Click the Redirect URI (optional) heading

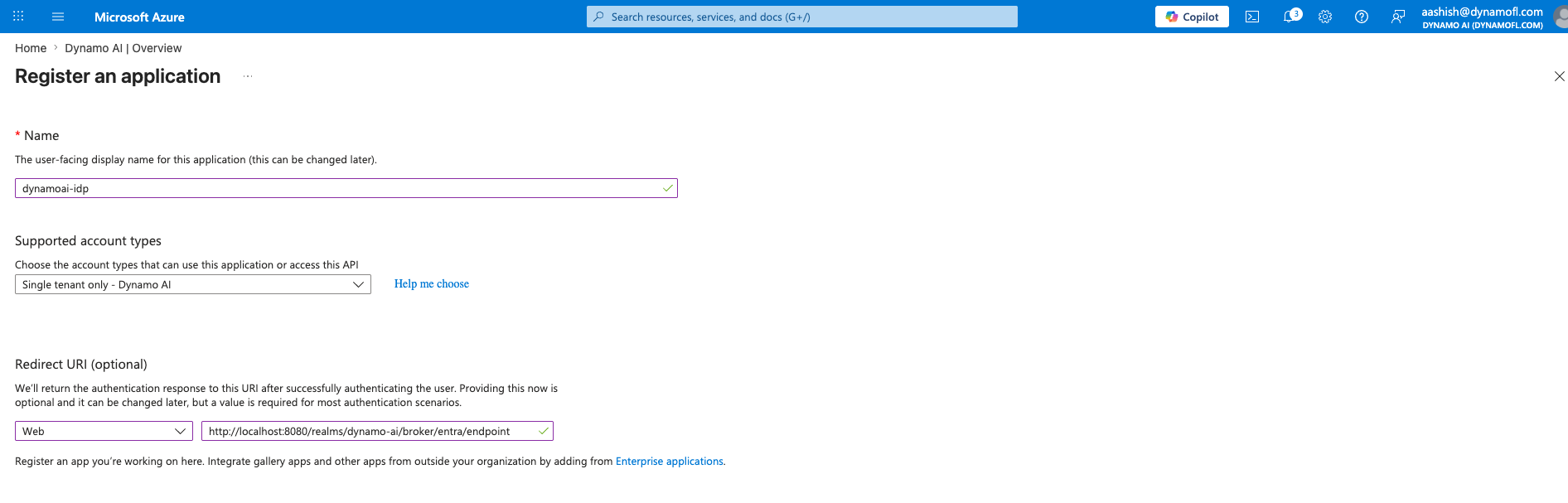coord(81,365)
